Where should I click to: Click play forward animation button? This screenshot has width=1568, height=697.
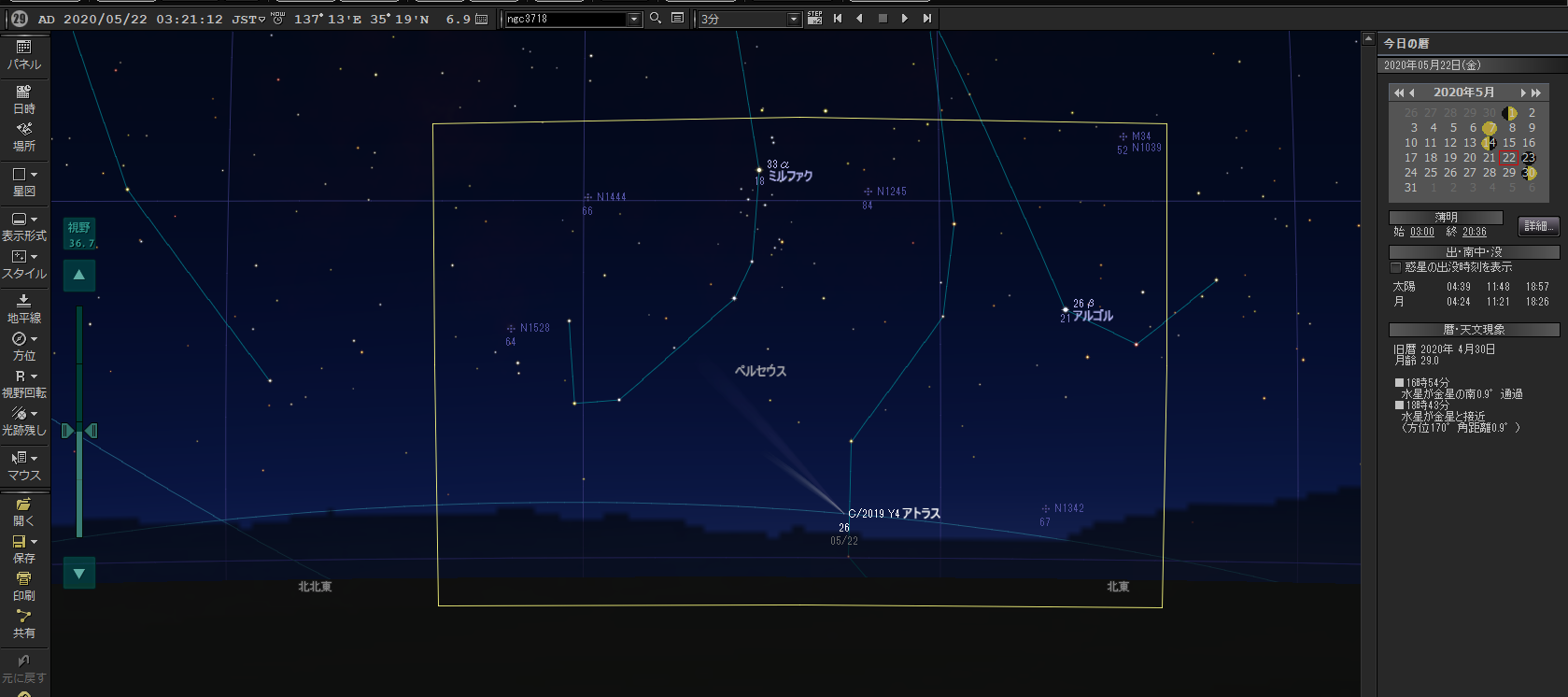point(904,19)
